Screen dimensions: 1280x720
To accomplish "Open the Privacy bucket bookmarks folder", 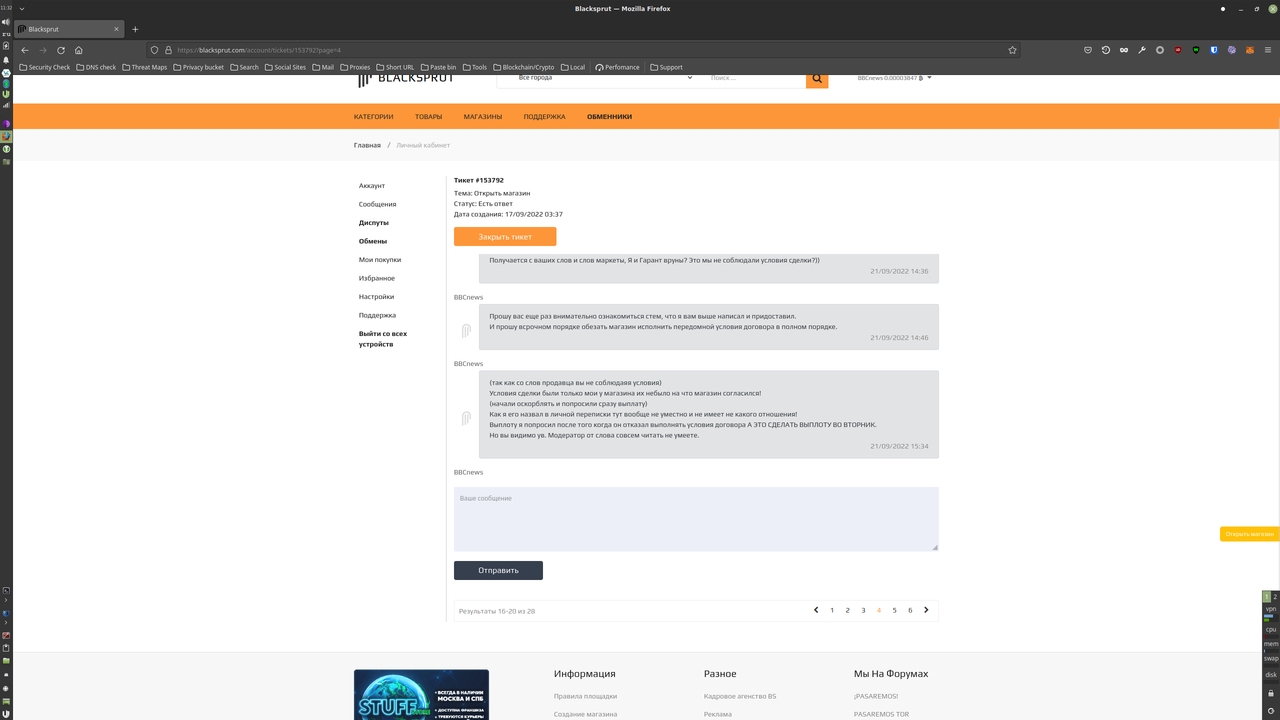I will (x=199, y=67).
